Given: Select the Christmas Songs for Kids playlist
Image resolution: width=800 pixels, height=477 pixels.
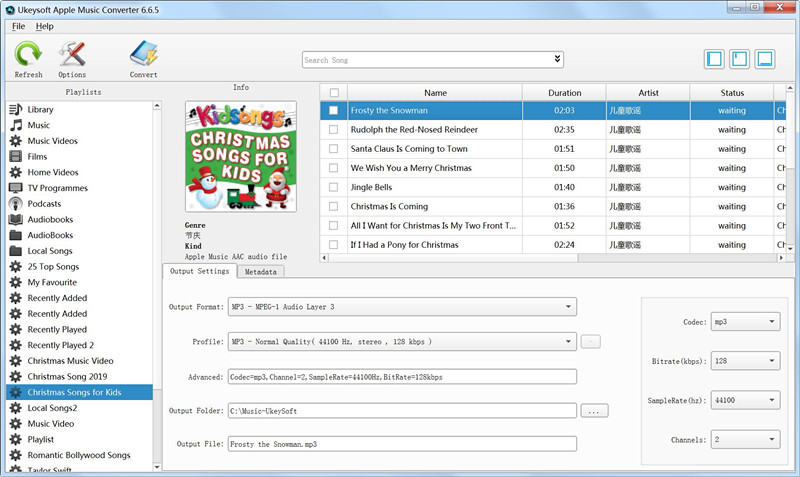Looking at the screenshot, I should click(79, 392).
